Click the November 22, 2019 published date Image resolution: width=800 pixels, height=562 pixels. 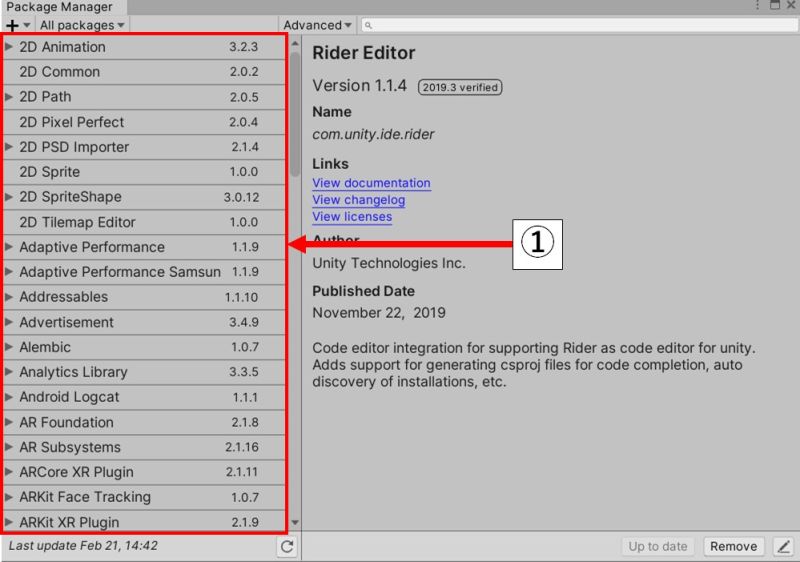379,312
